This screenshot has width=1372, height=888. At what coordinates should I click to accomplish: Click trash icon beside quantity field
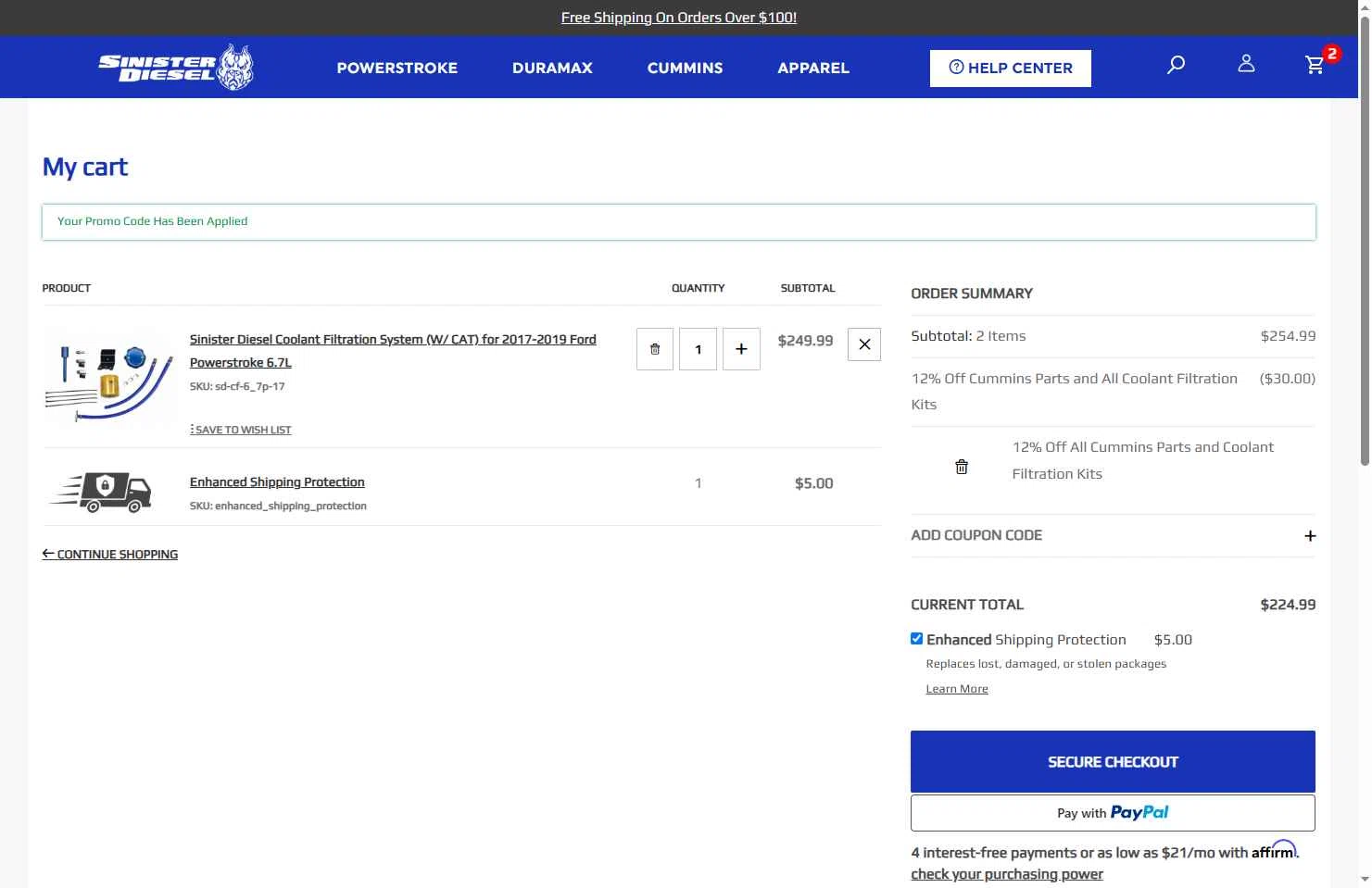[x=655, y=349]
